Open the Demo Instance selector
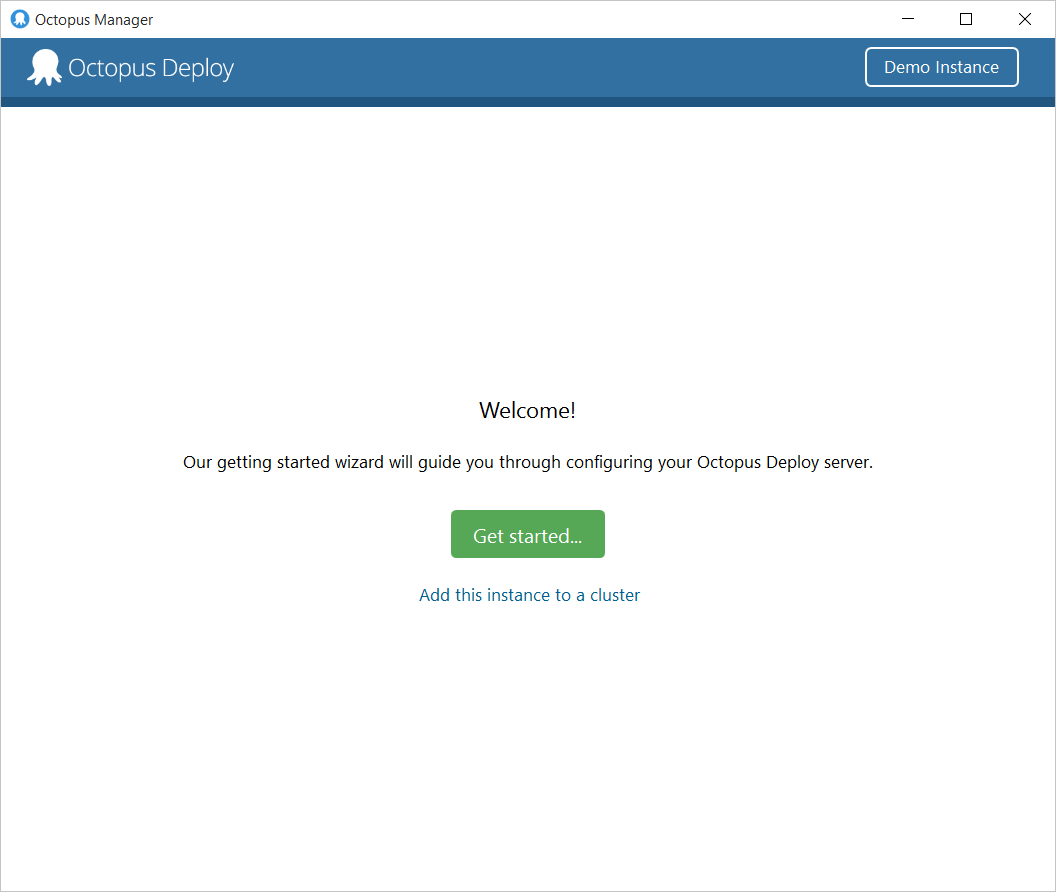 pos(942,67)
